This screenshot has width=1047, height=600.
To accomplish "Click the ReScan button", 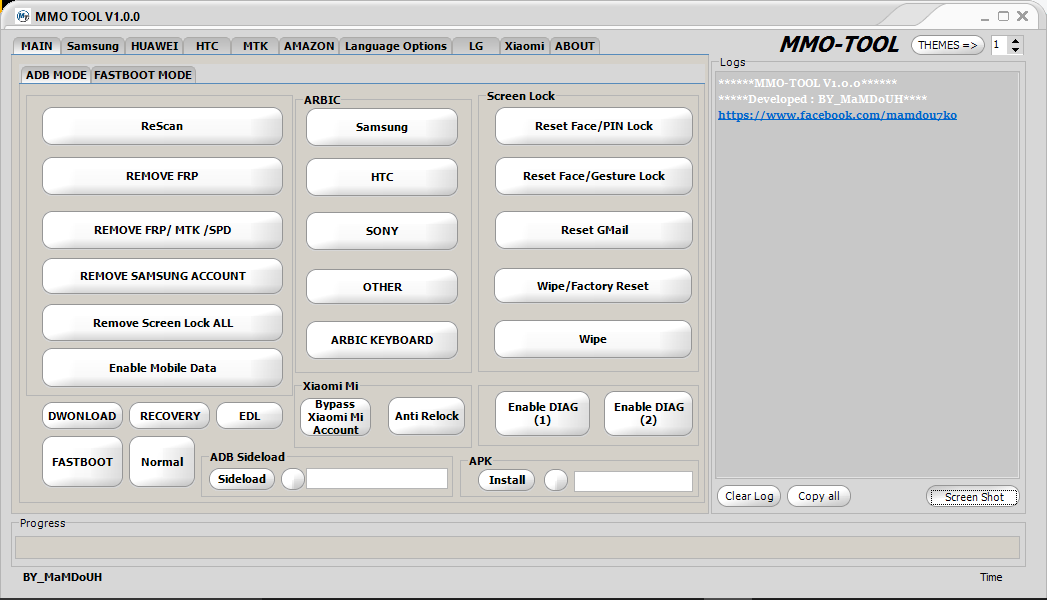I will click(x=162, y=126).
